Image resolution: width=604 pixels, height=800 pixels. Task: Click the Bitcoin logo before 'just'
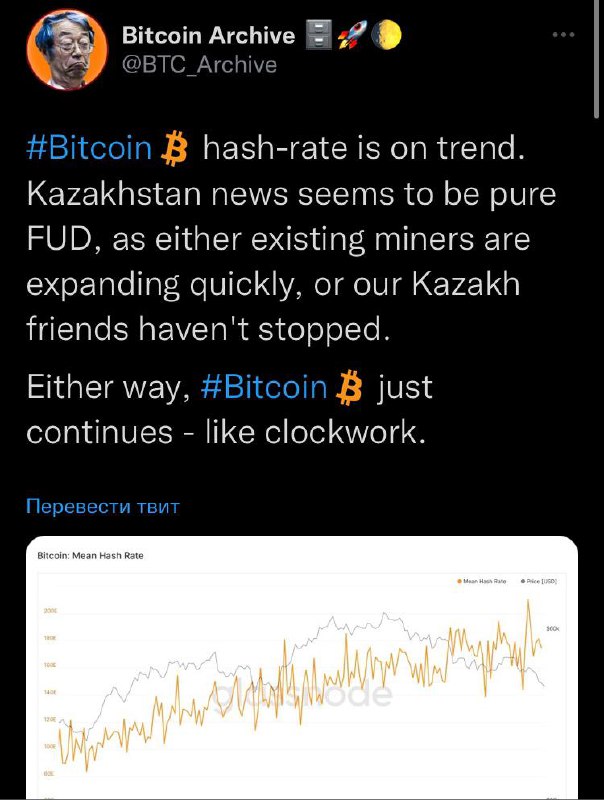click(x=350, y=387)
